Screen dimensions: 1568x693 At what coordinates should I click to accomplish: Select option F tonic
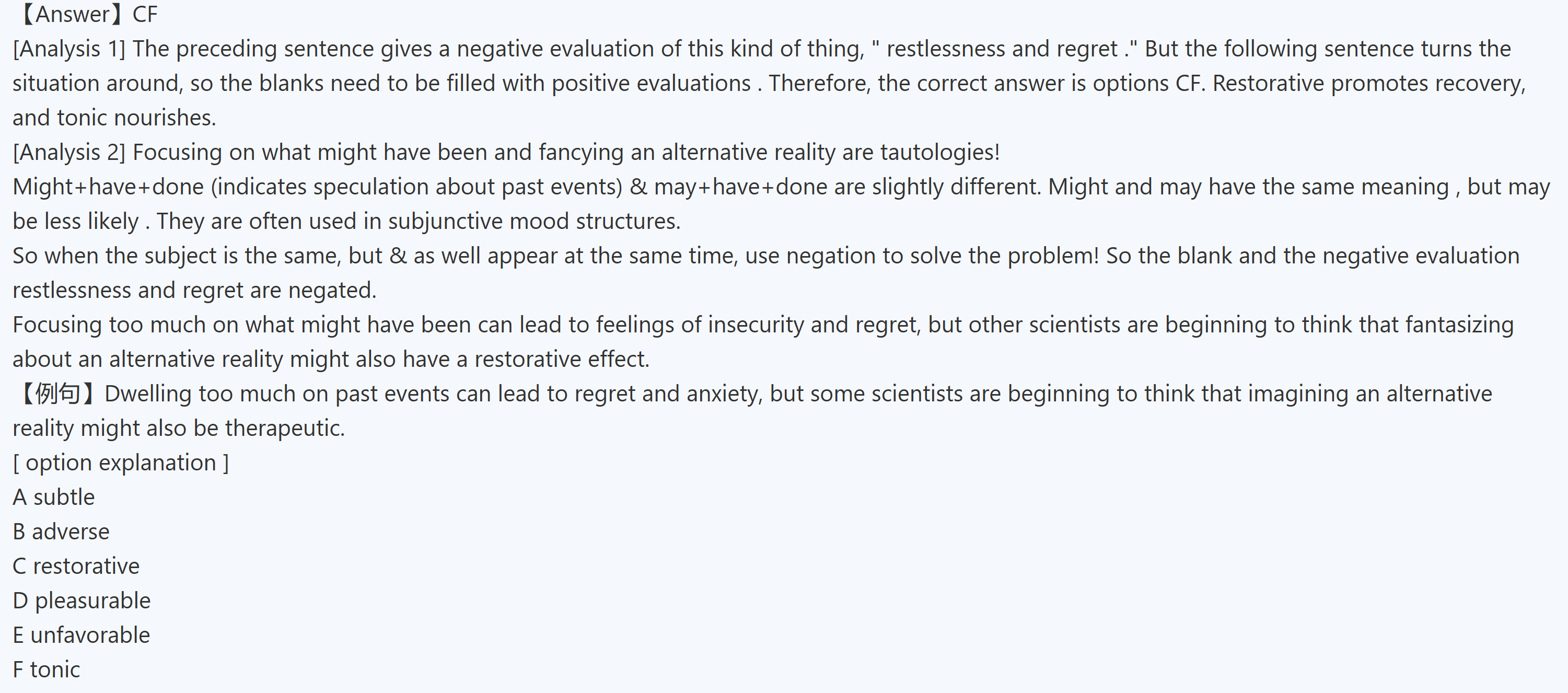[x=47, y=670]
